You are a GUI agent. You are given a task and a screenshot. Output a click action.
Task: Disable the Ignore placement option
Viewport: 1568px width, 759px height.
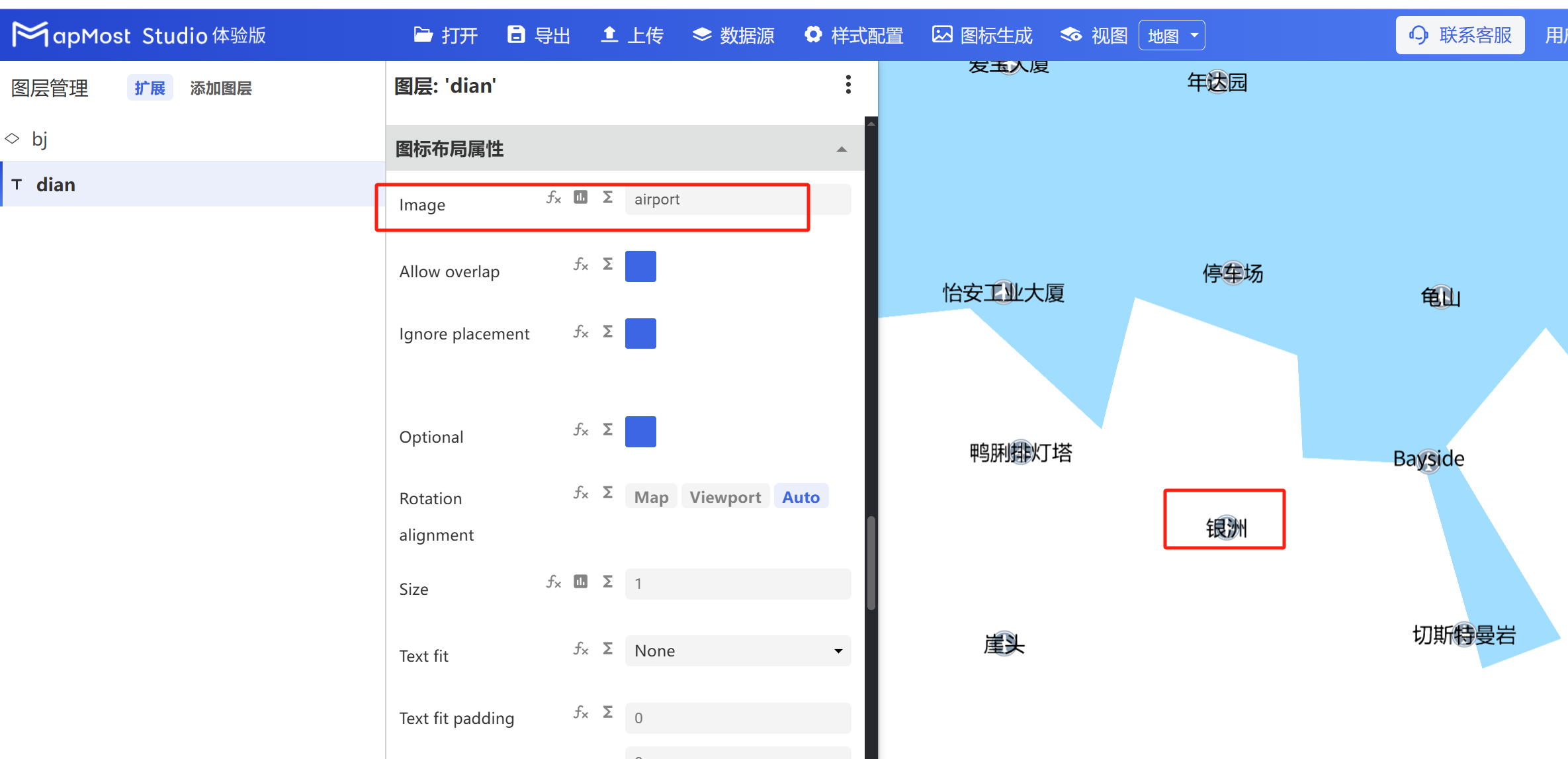pyautogui.click(x=640, y=333)
